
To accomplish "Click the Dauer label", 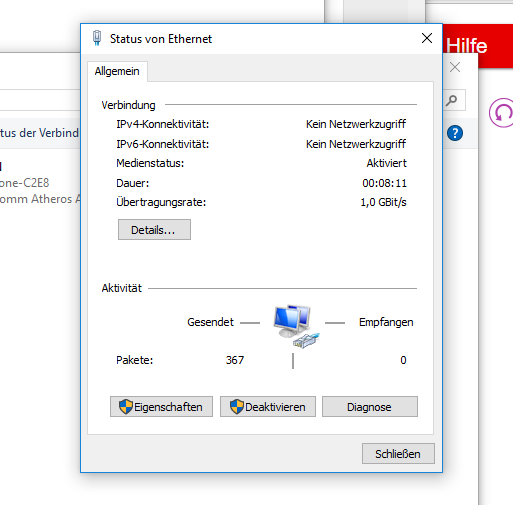I will [x=133, y=183].
